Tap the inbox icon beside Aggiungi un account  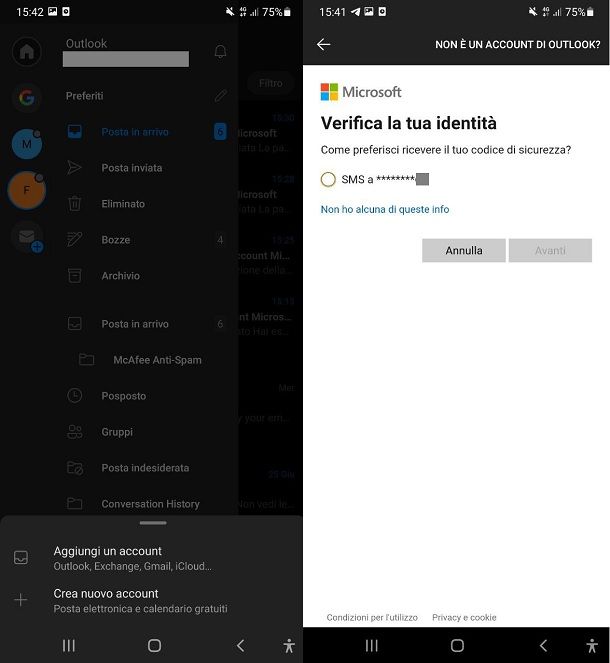pyautogui.click(x=21, y=558)
